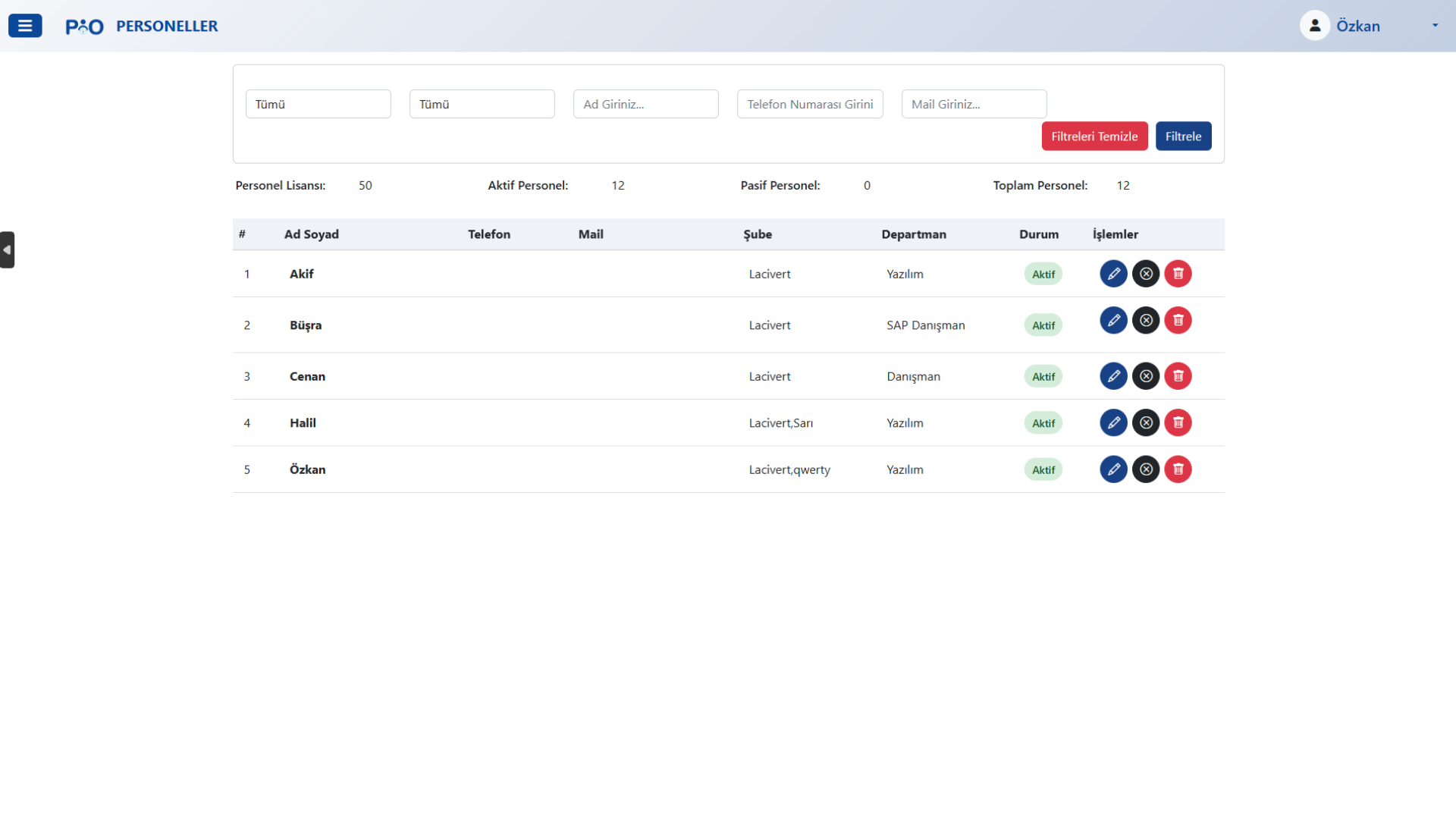1456x819 pixels.
Task: Deactivate Halil with the black X icon
Action: click(1146, 422)
